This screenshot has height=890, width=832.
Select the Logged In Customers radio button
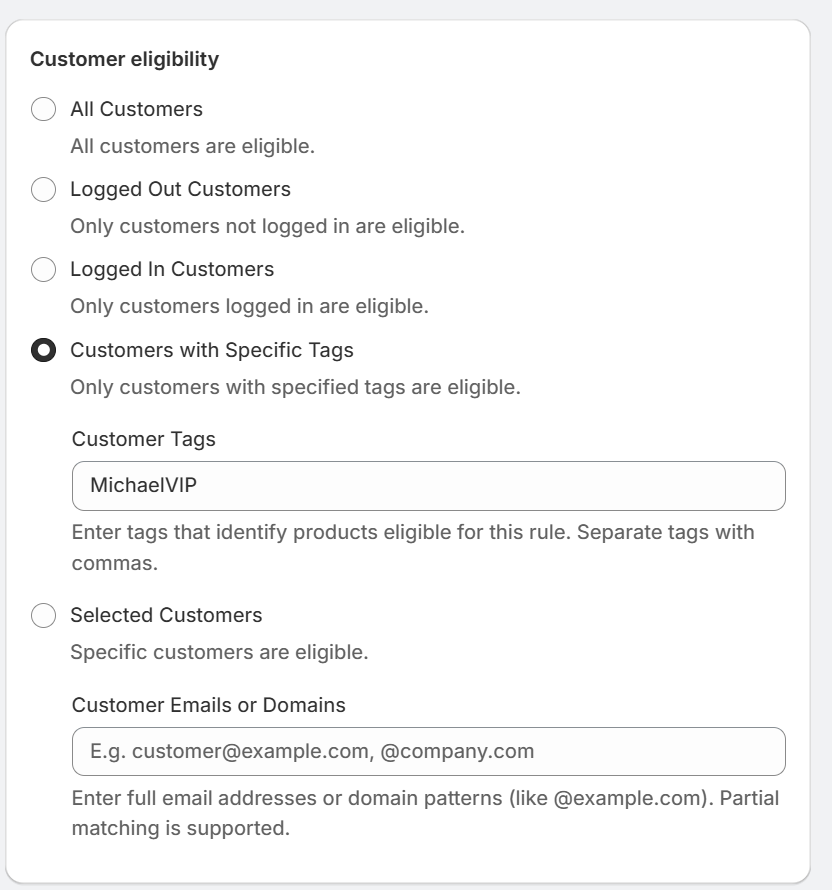click(43, 269)
